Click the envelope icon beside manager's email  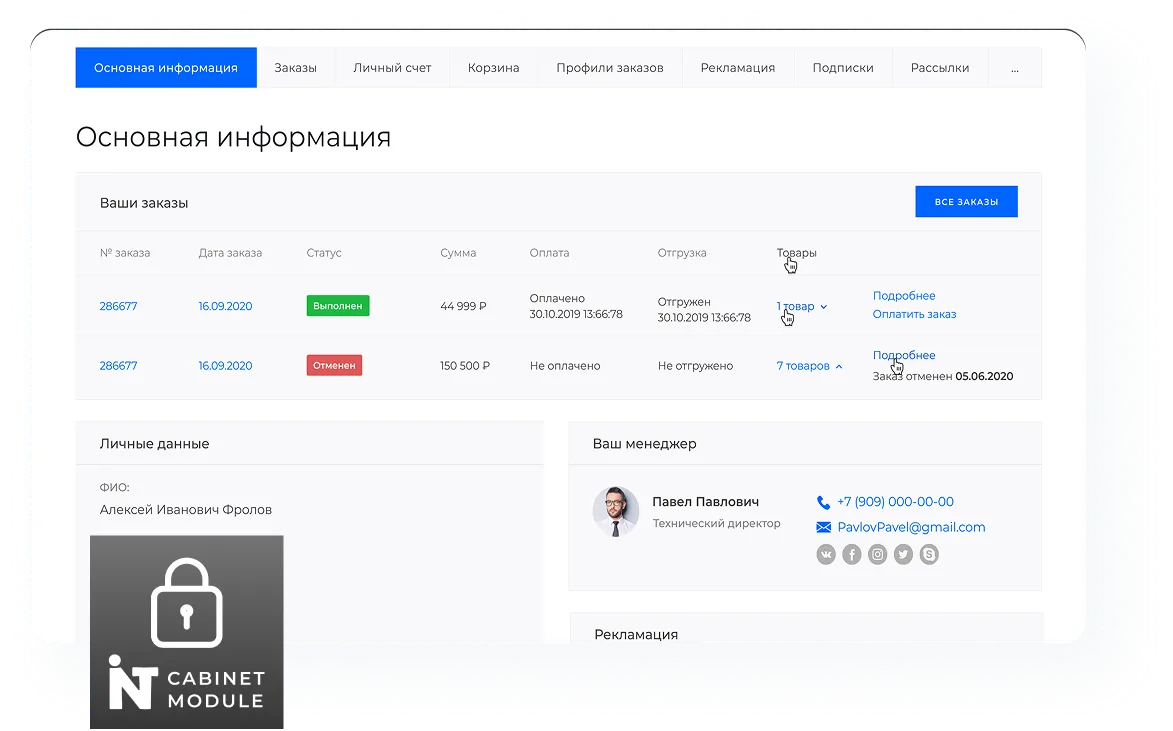(x=823, y=527)
